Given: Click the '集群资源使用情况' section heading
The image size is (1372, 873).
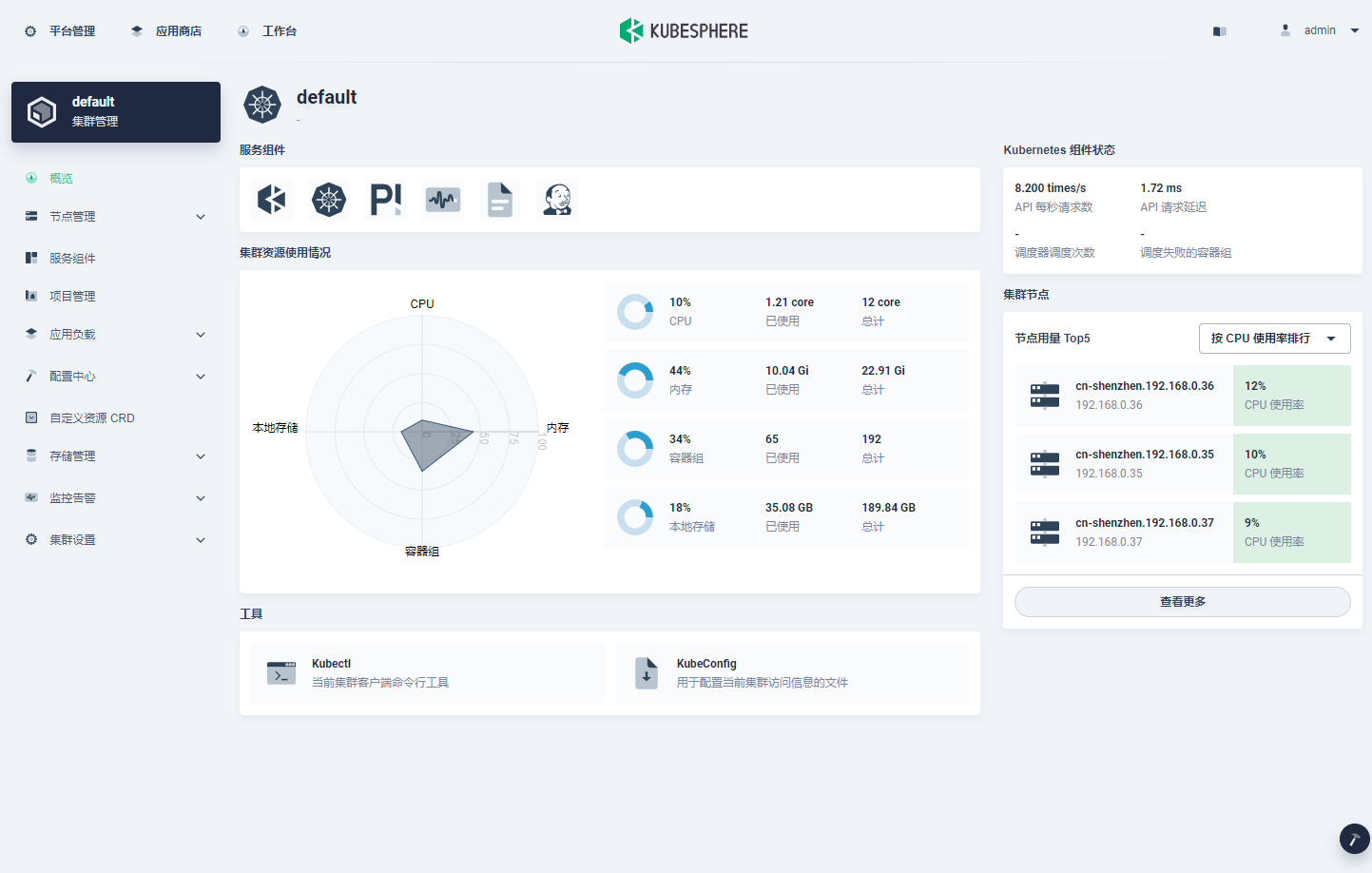Looking at the screenshot, I should tap(285, 253).
